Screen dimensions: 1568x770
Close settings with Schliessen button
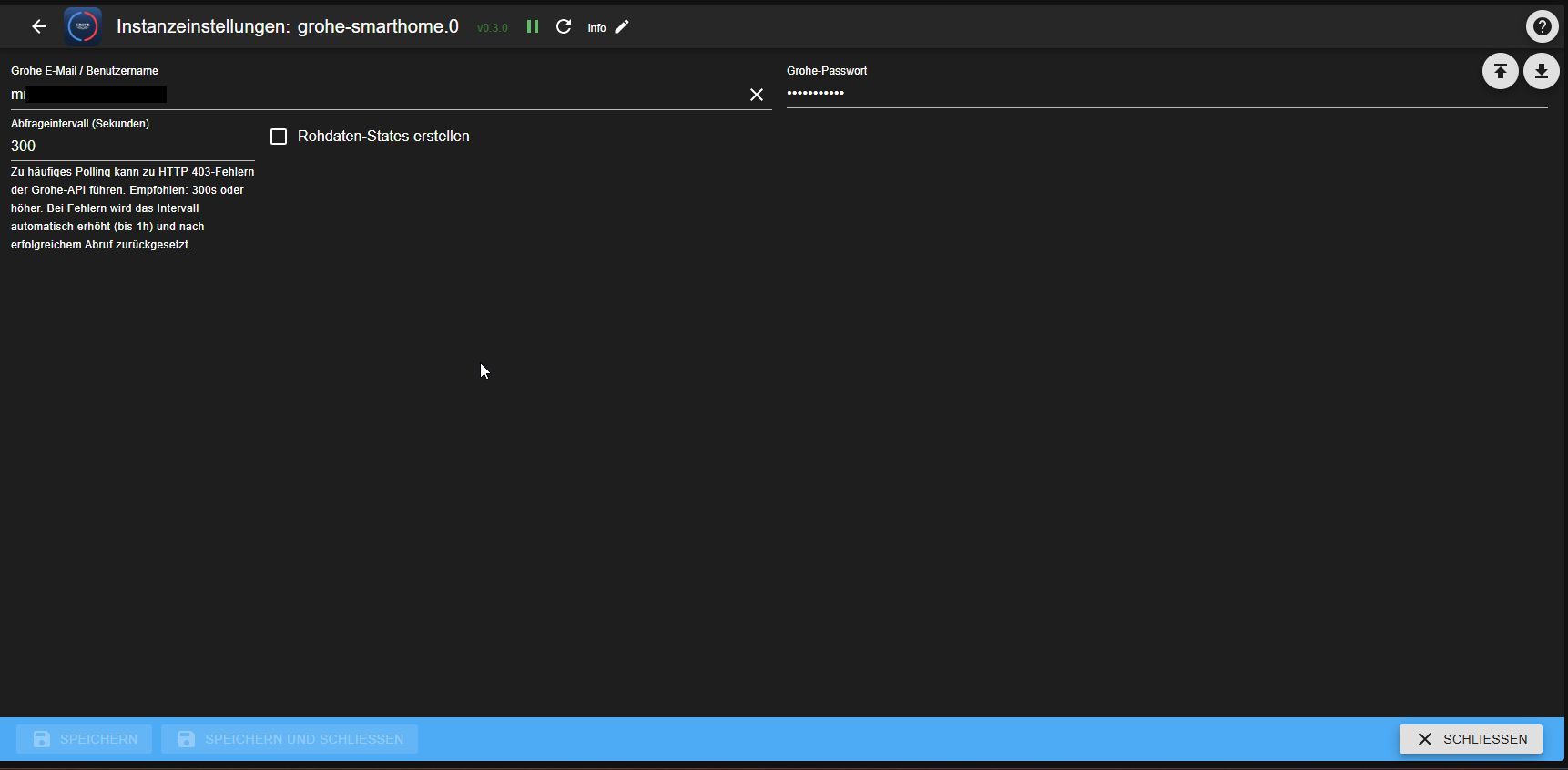coord(1471,739)
